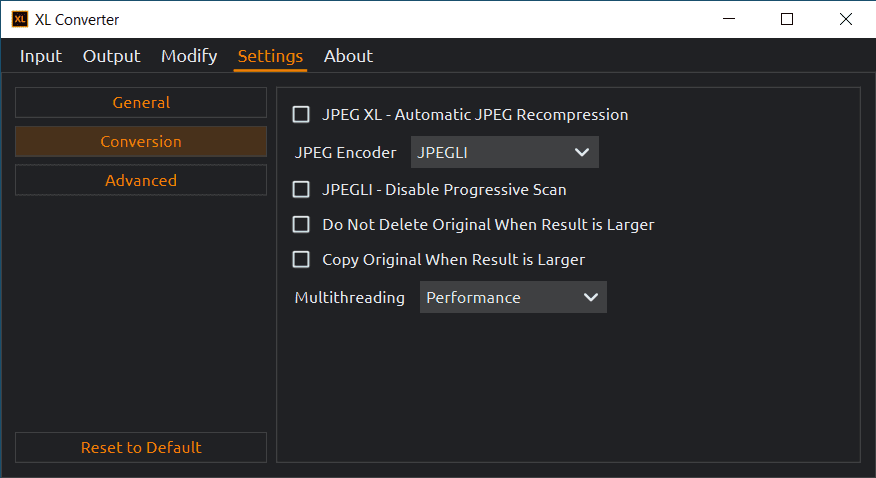Open the Output tab

pos(111,56)
